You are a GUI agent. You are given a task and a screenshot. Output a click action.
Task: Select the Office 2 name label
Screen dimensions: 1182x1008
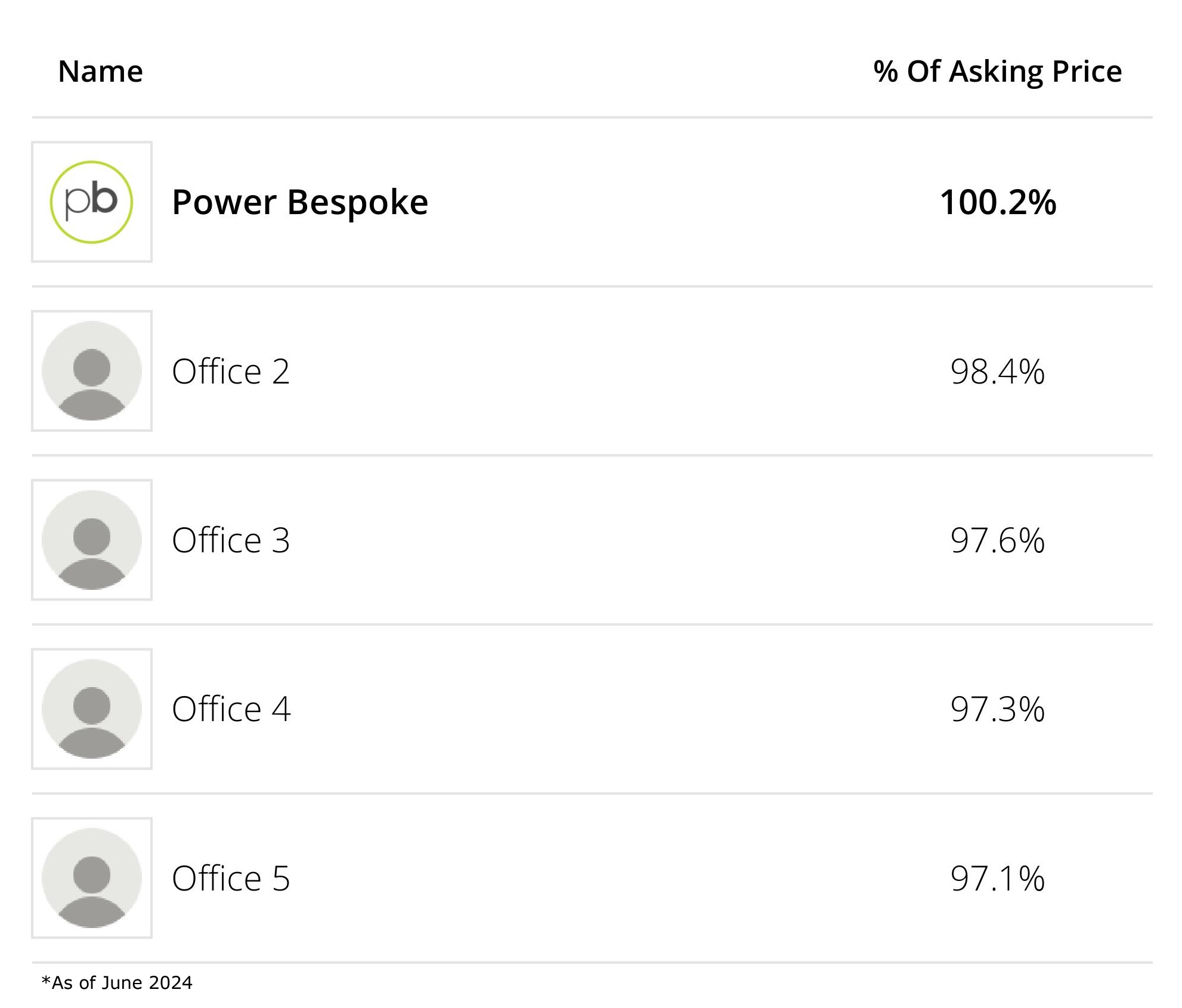pos(230,371)
